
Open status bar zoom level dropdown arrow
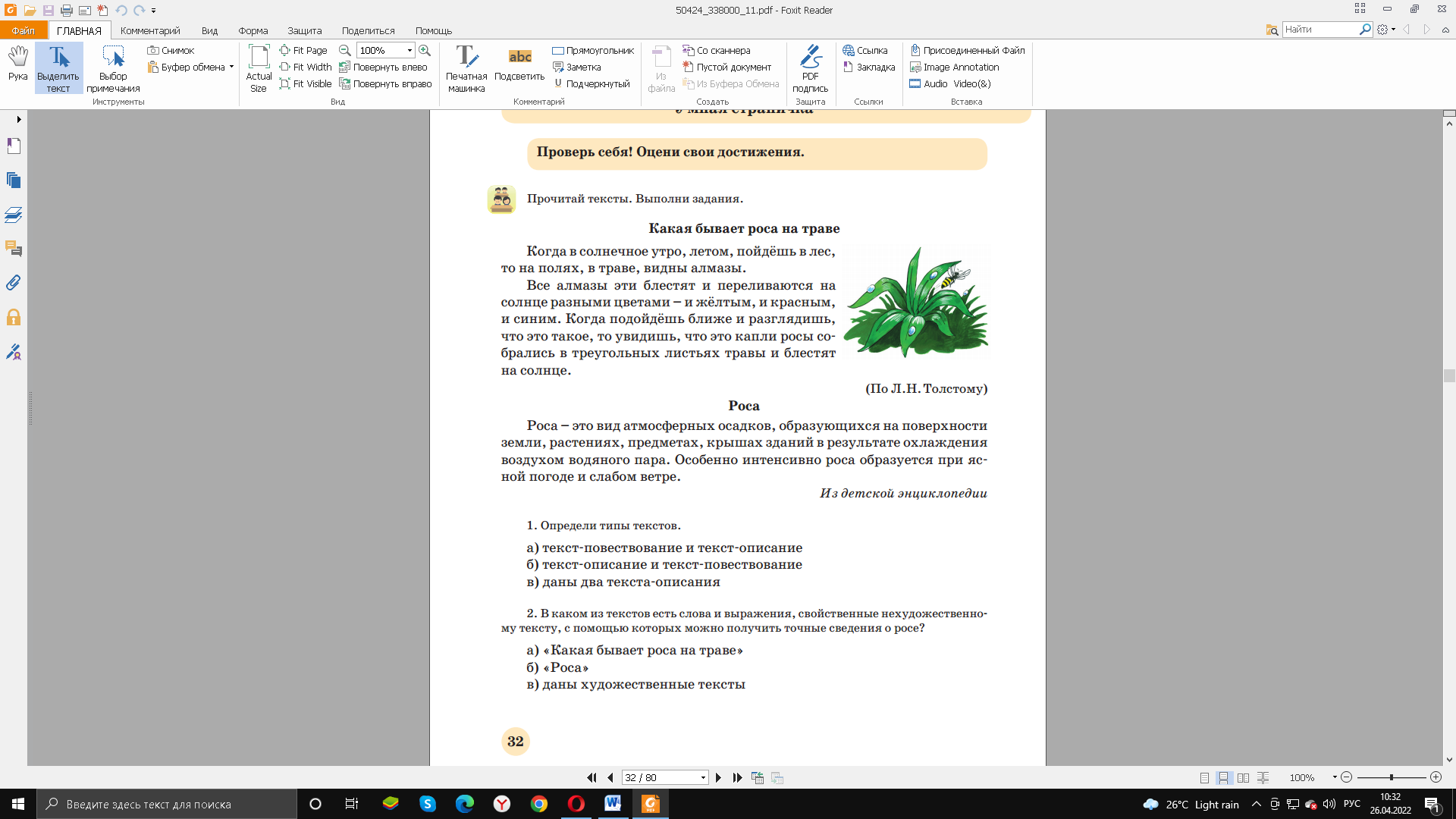[x=1335, y=777]
